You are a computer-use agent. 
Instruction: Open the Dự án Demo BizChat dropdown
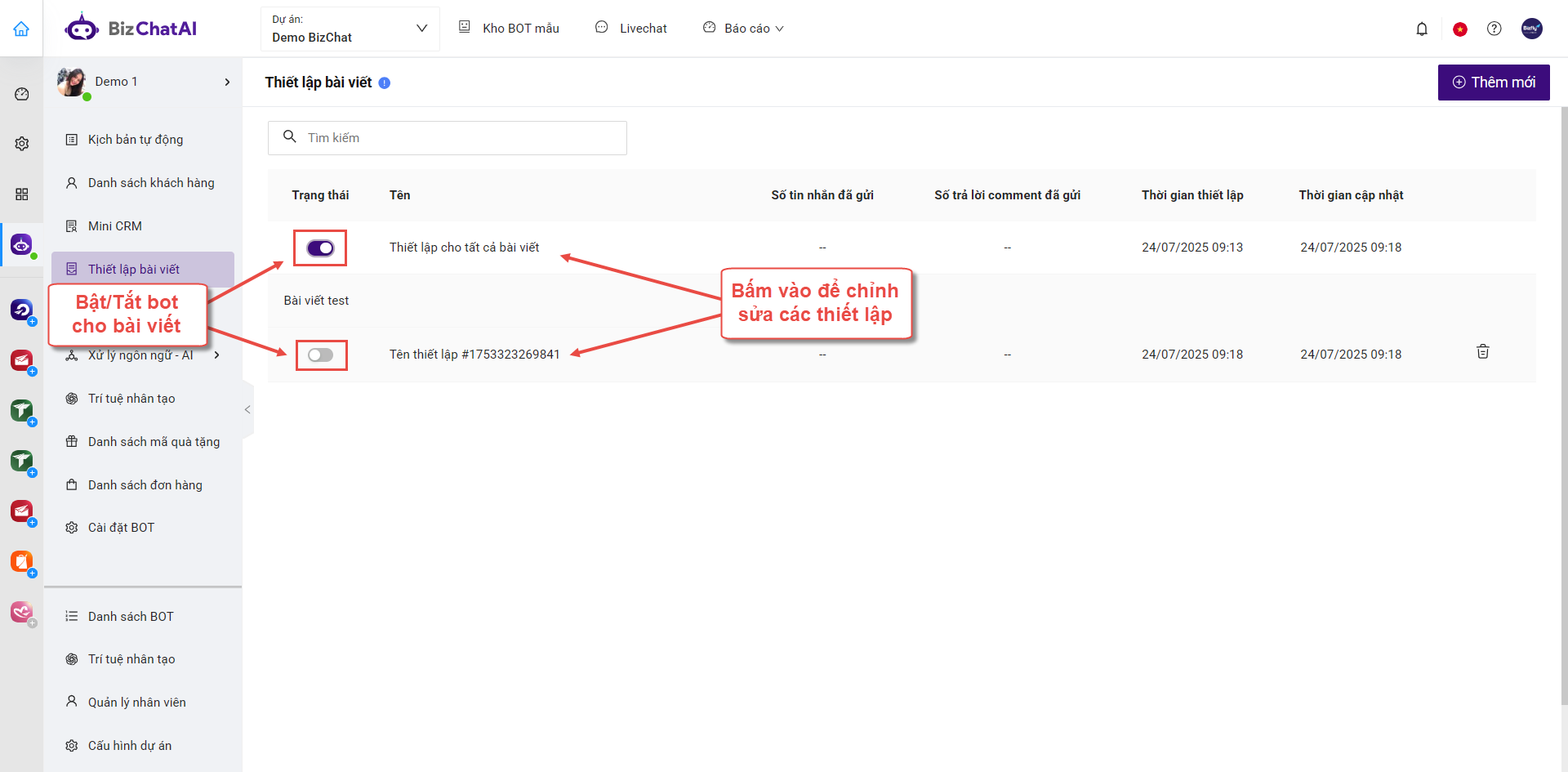350,29
